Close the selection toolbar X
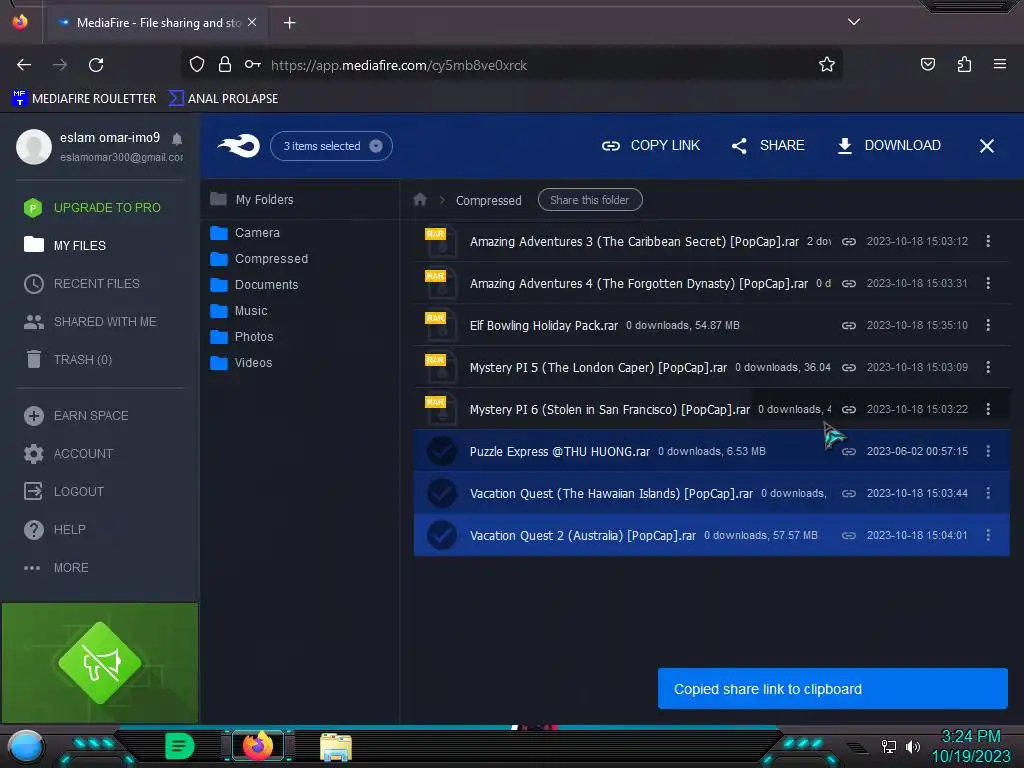Viewport: 1024px width, 768px height. [987, 146]
